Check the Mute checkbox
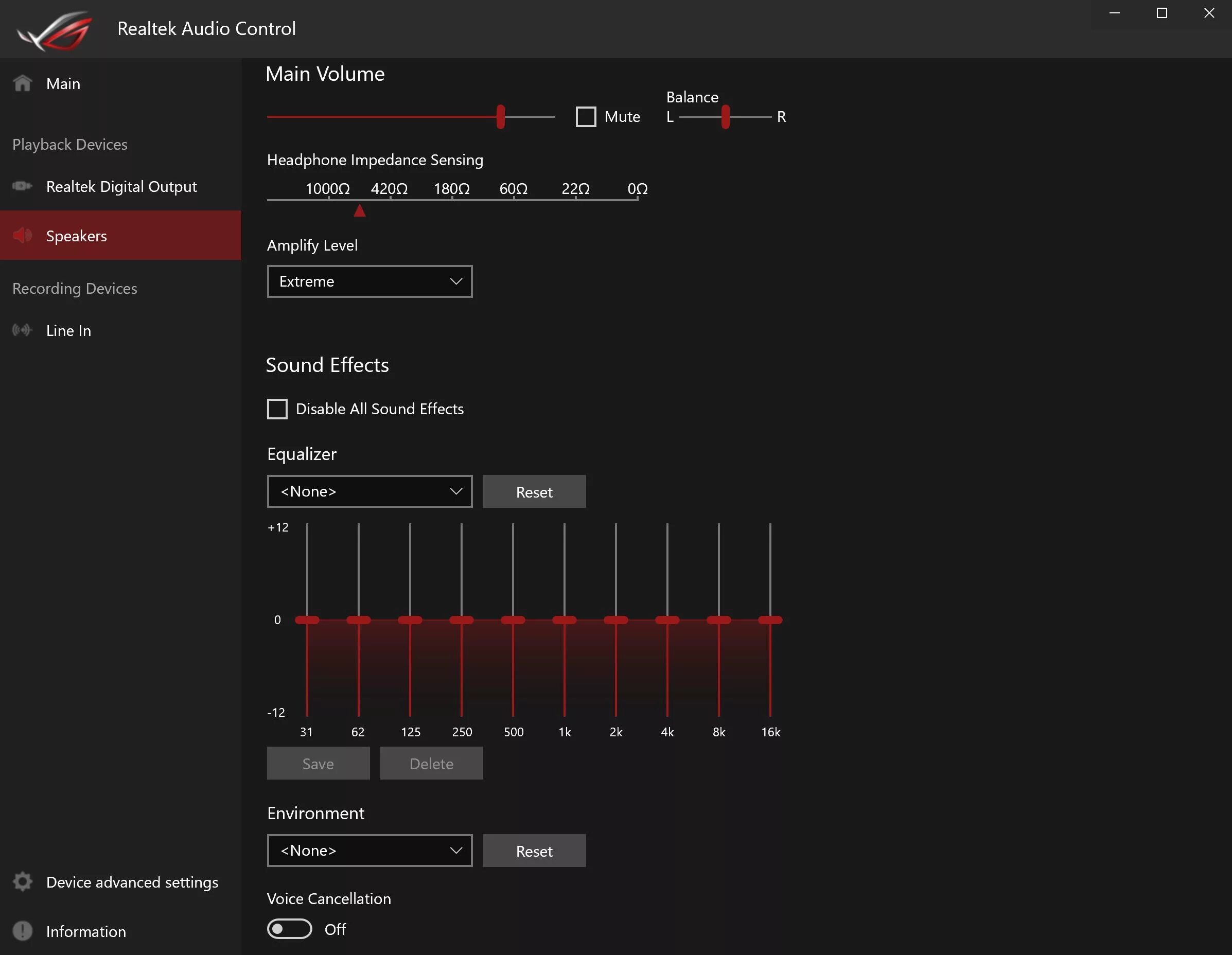The image size is (1232, 955). (x=586, y=117)
